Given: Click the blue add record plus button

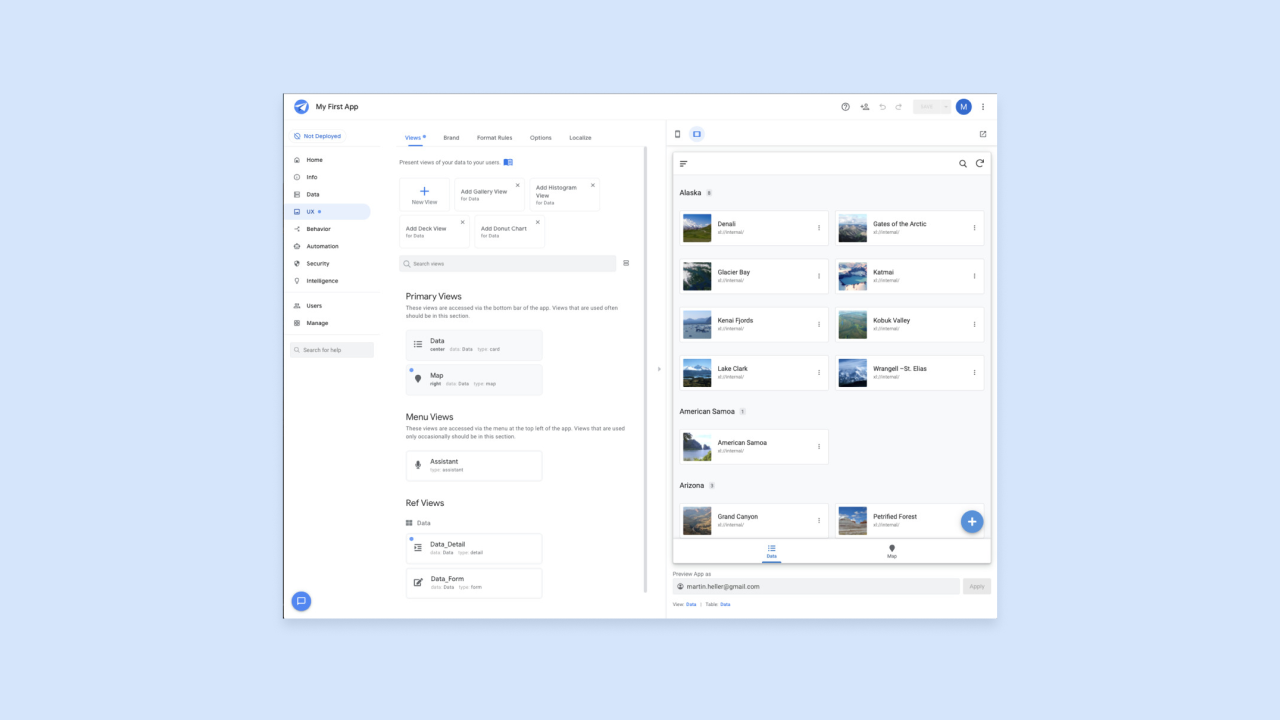Looking at the screenshot, I should pyautogui.click(x=972, y=522).
